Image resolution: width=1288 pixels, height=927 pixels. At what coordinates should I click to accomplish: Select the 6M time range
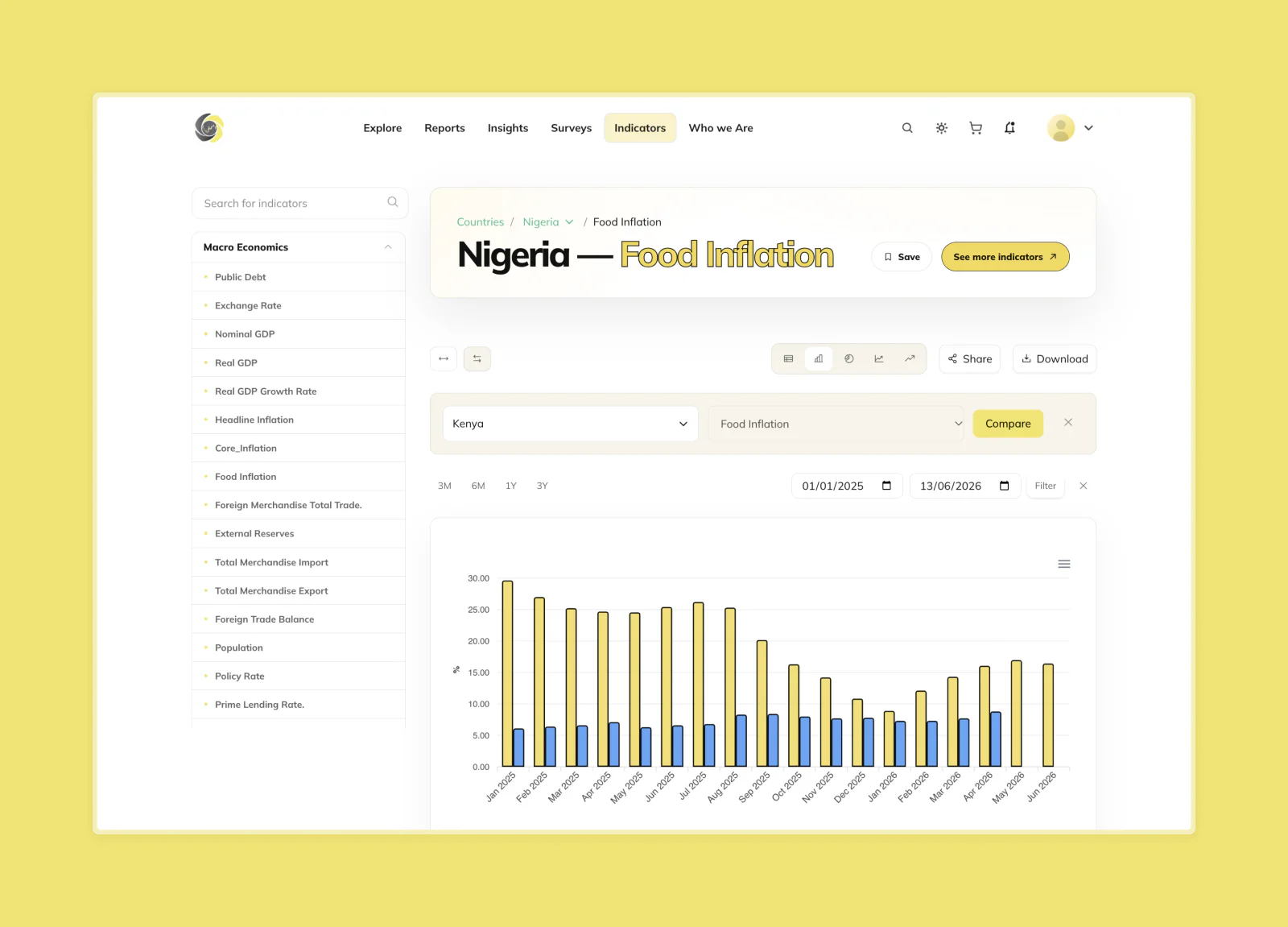478,486
